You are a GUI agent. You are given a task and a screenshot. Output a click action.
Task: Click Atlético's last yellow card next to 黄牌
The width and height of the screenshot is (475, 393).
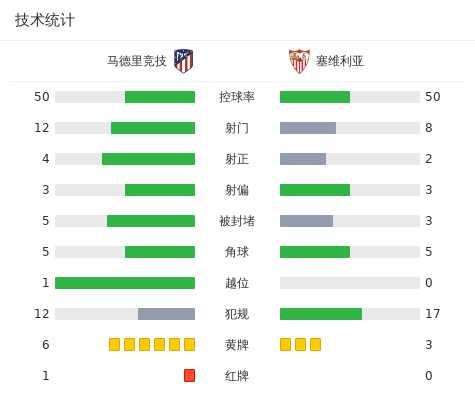tap(189, 344)
